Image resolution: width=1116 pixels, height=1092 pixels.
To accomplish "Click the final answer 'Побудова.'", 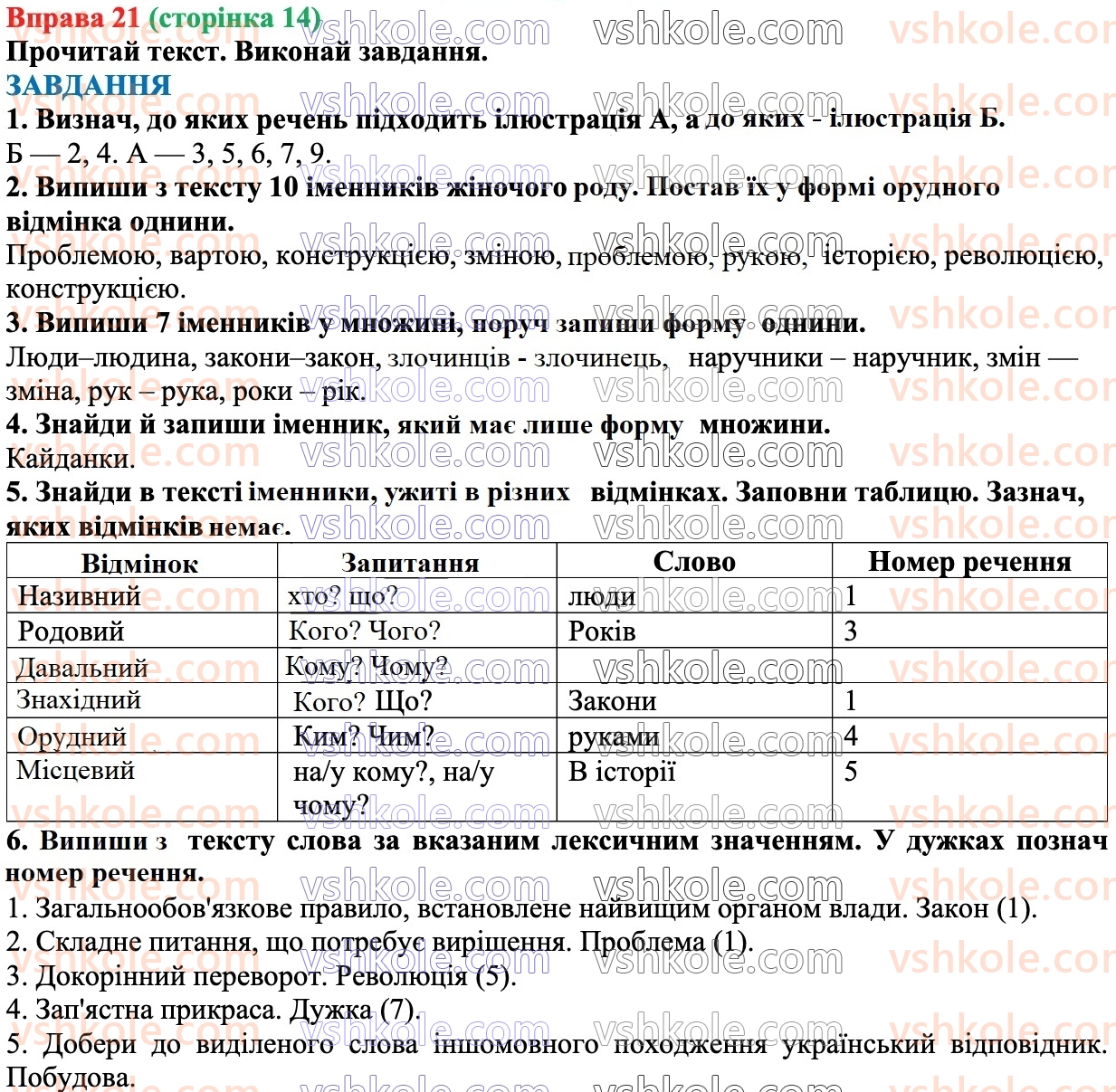I will tap(70, 1078).
